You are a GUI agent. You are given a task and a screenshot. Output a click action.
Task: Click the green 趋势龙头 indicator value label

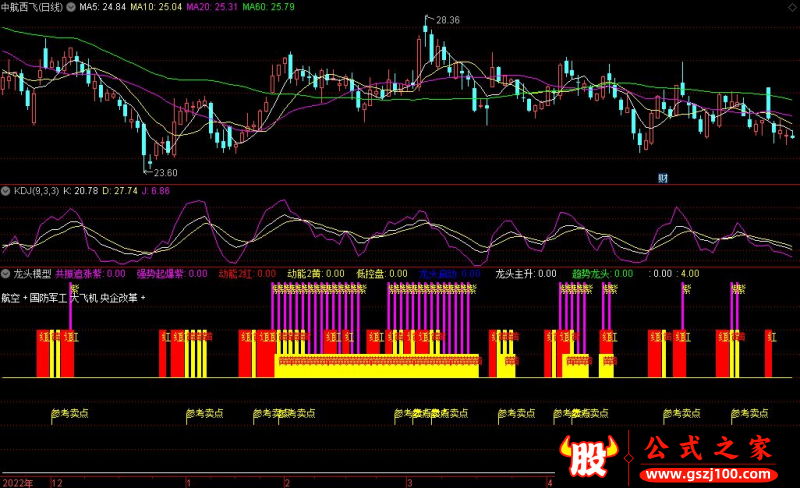click(590, 272)
